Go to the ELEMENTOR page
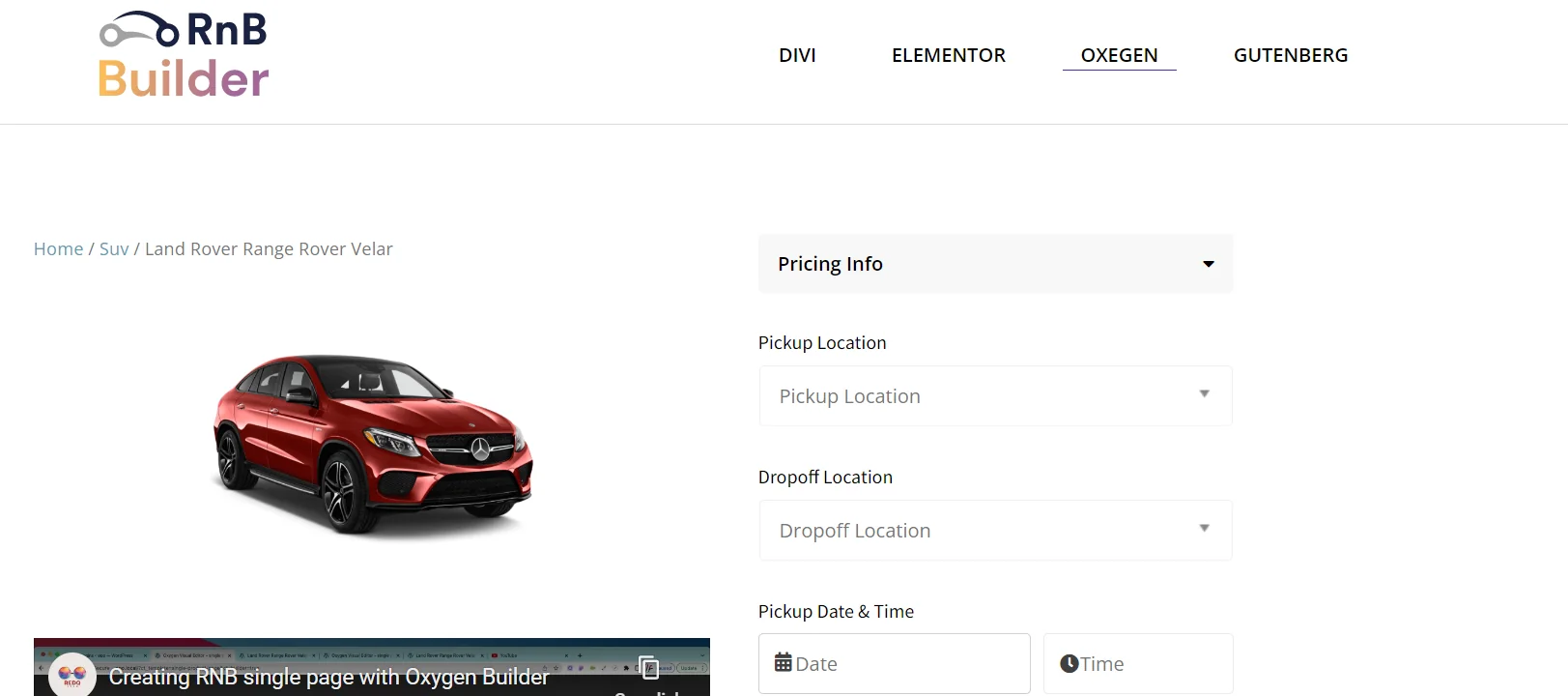The height and width of the screenshot is (696, 1568). [948, 55]
